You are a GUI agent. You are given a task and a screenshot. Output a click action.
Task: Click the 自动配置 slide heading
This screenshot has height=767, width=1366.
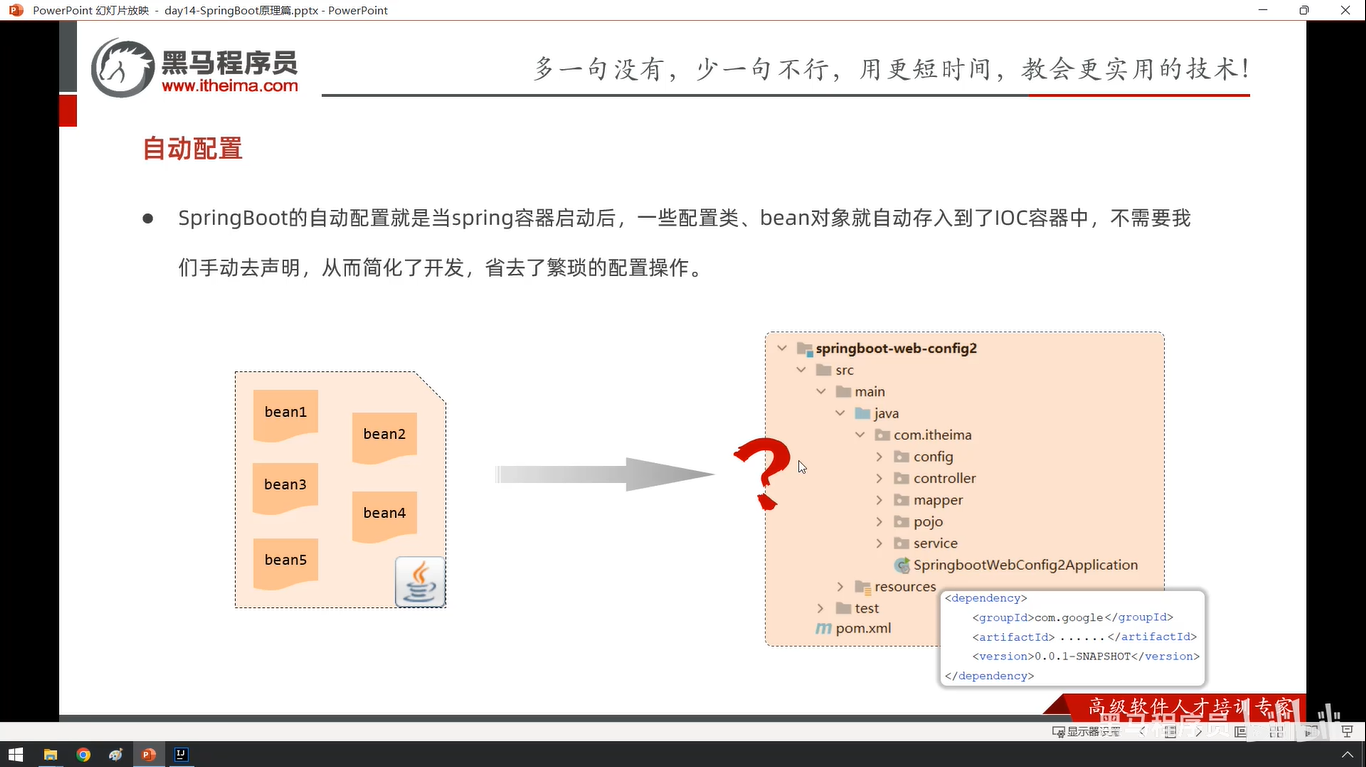tap(193, 149)
